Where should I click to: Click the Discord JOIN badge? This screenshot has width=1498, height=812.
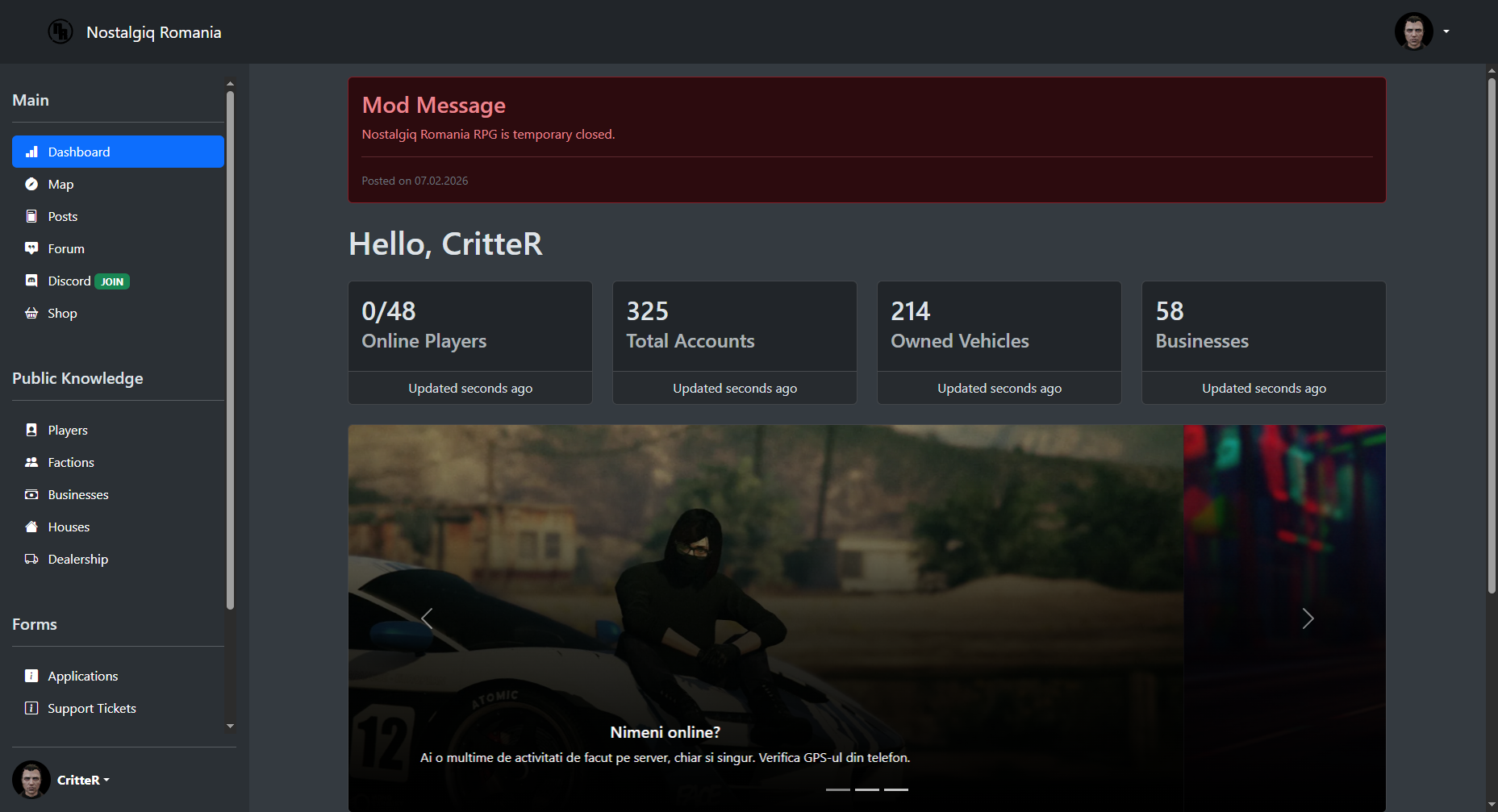tap(112, 281)
